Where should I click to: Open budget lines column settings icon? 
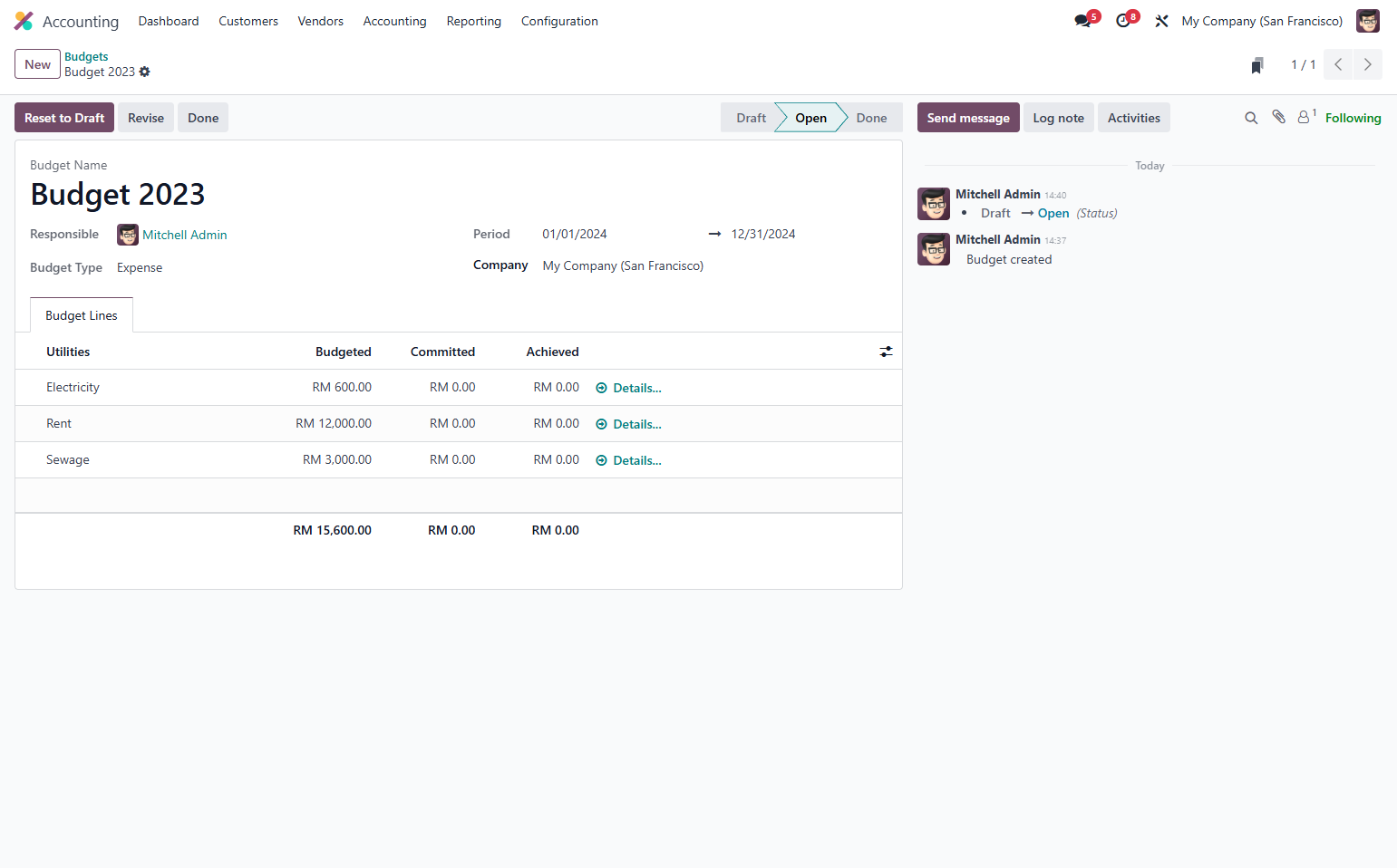(886, 352)
